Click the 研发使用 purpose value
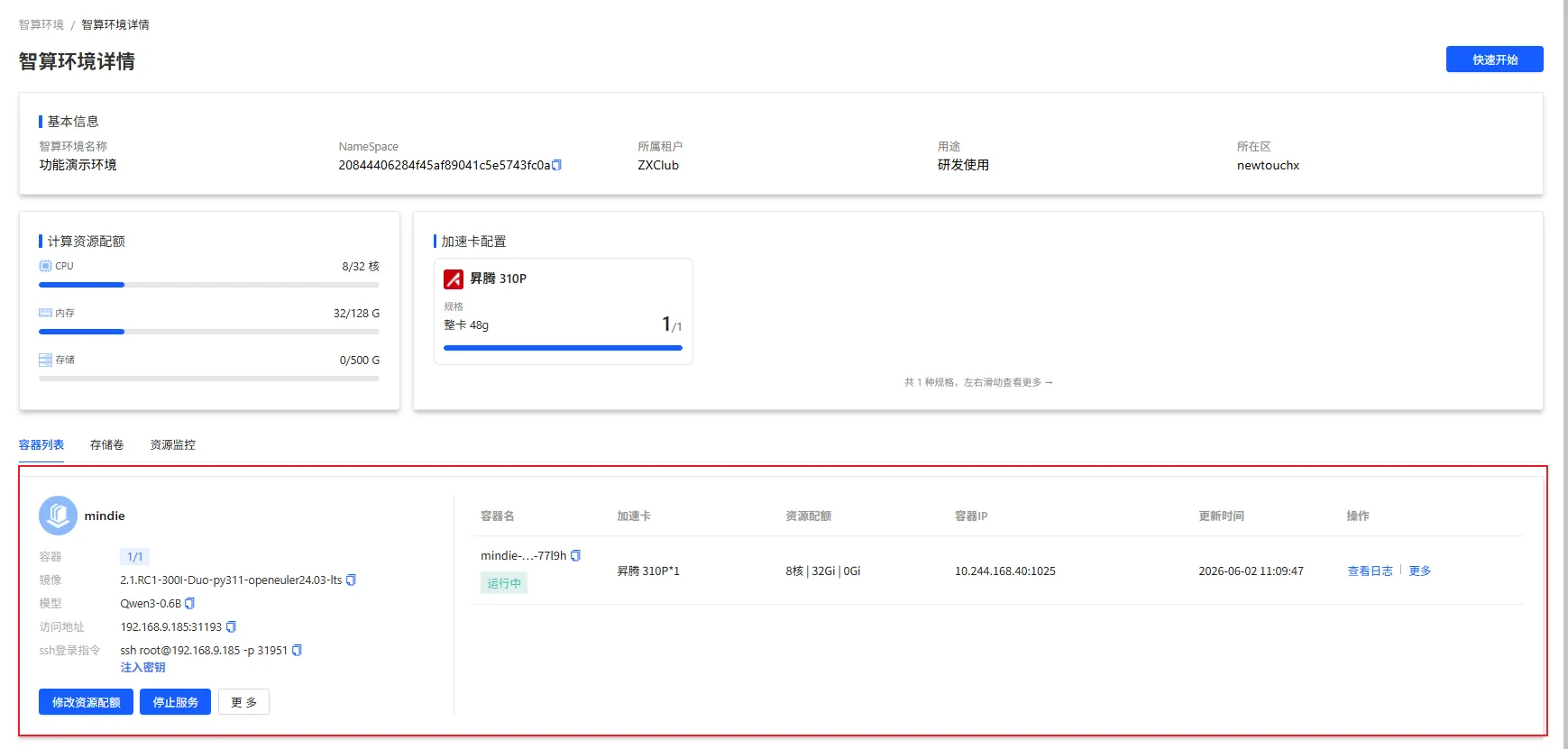Viewport: 1568px width, 749px height. (963, 165)
